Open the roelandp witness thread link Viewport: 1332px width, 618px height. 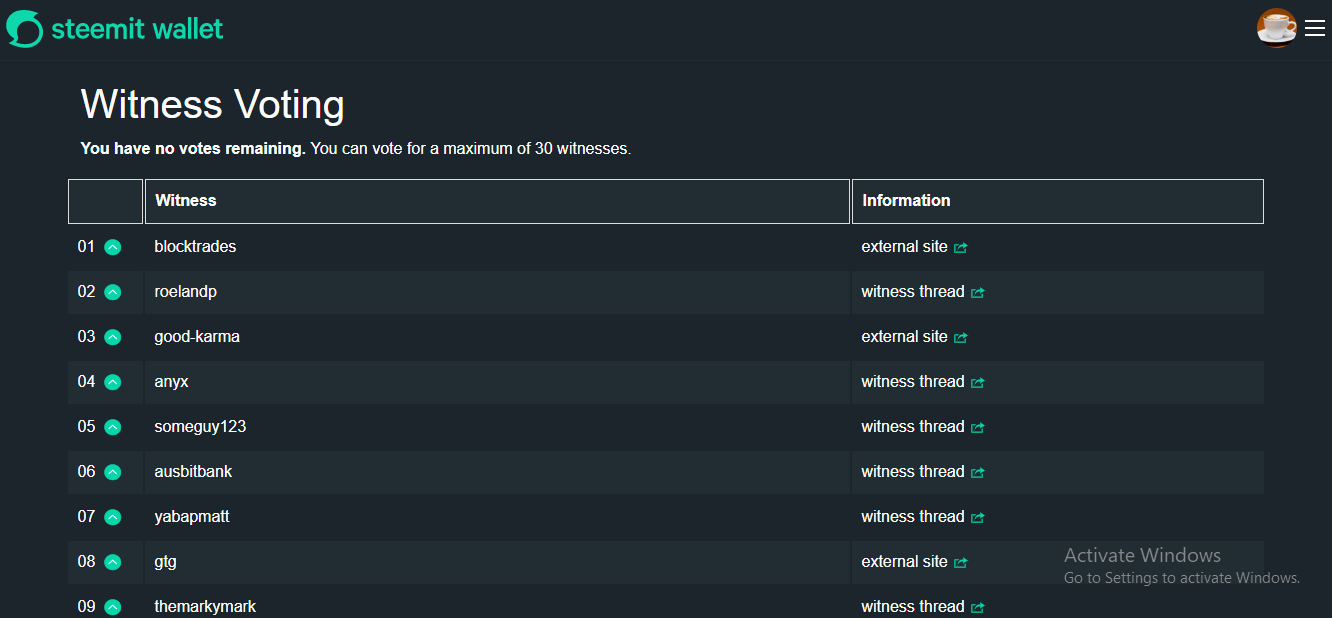(912, 292)
